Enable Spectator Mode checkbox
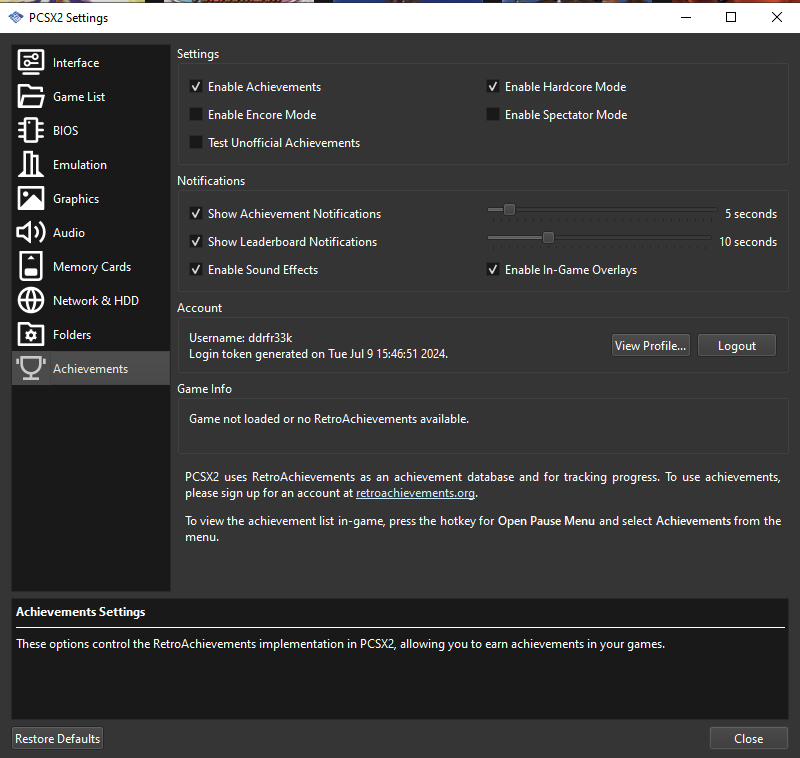This screenshot has height=758, width=800. (493, 114)
